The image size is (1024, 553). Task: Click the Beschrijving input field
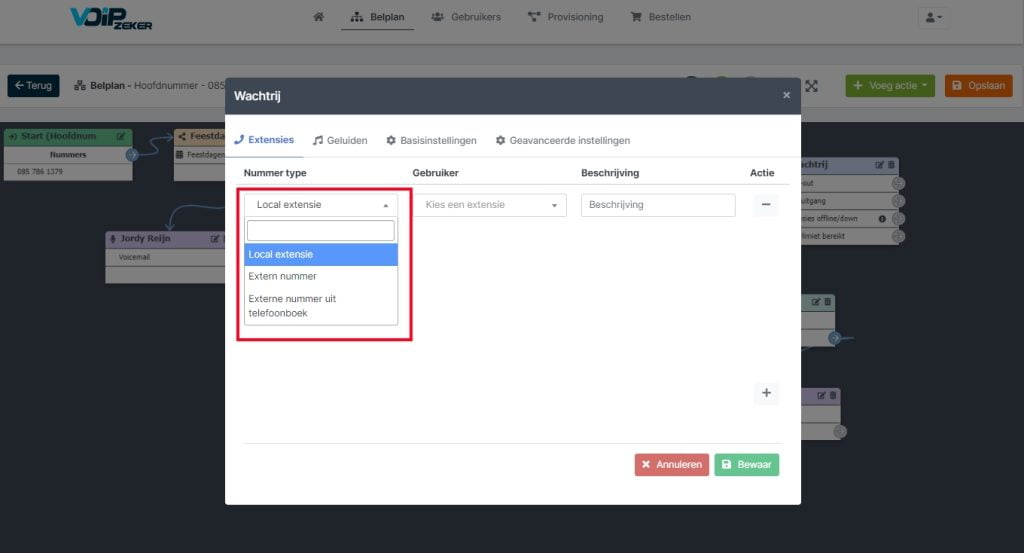(x=658, y=205)
